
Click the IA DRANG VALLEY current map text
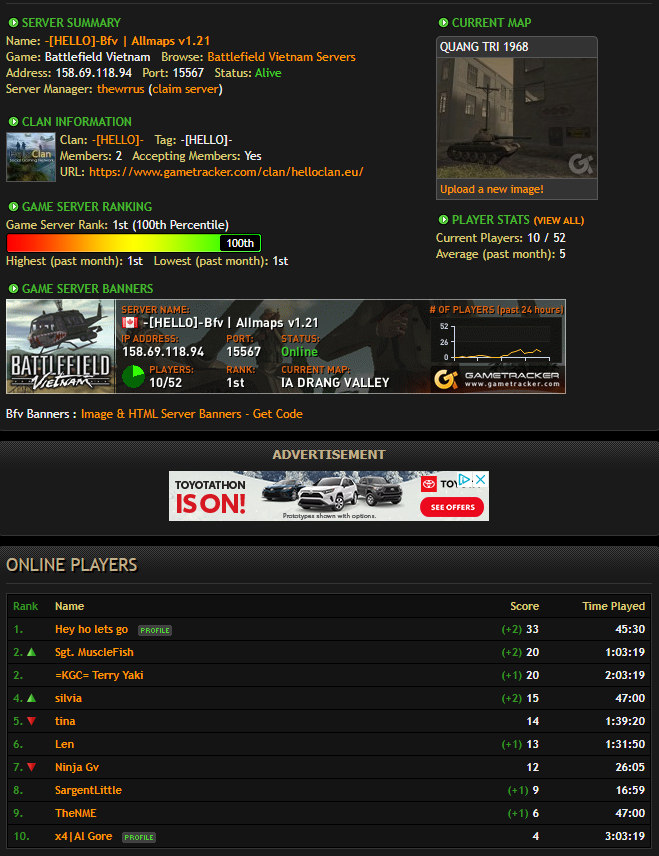click(335, 383)
